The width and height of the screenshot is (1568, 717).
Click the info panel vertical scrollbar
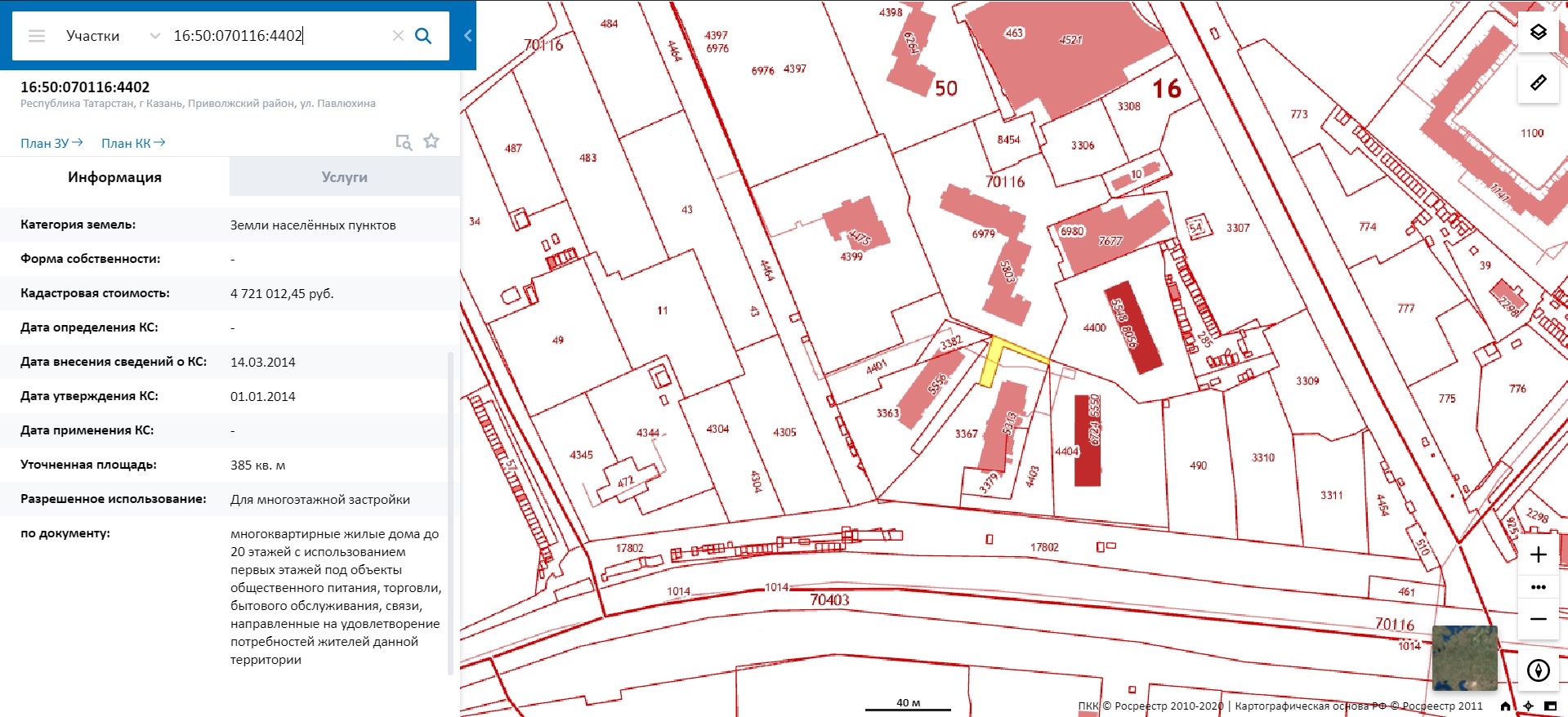coord(450,513)
